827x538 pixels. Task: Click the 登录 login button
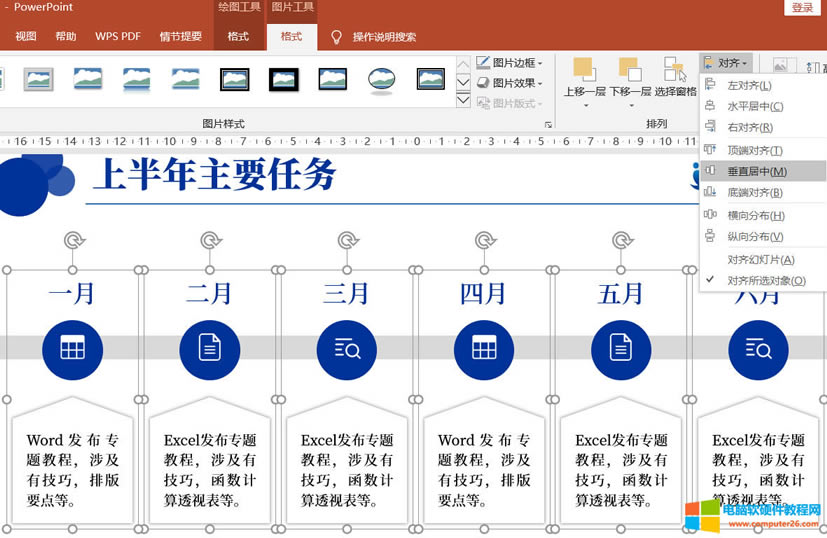point(802,8)
